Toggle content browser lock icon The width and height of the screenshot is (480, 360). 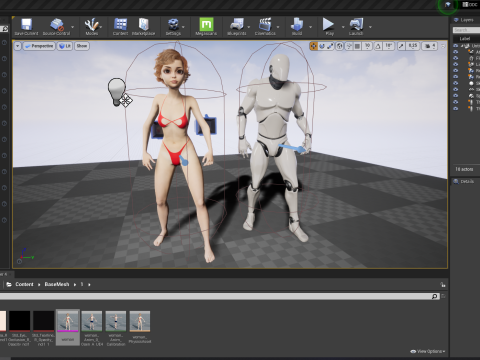pyautogui.click(x=443, y=284)
